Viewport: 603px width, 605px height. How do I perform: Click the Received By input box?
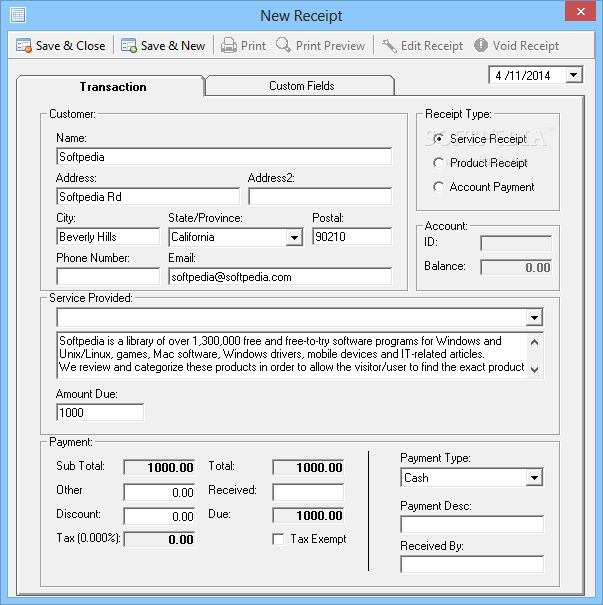[472, 565]
